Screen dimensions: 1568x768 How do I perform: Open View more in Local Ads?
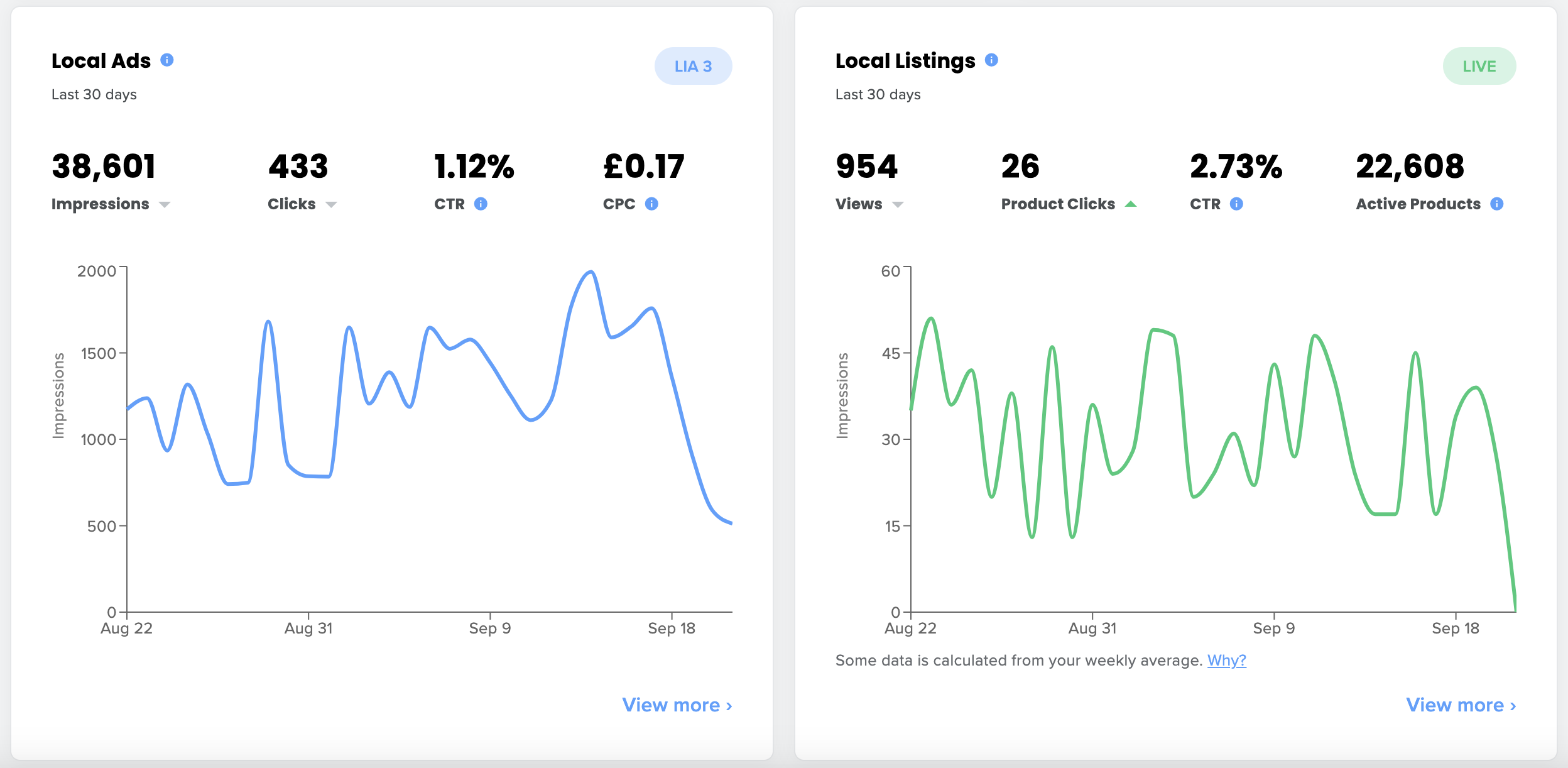pyautogui.click(x=677, y=705)
